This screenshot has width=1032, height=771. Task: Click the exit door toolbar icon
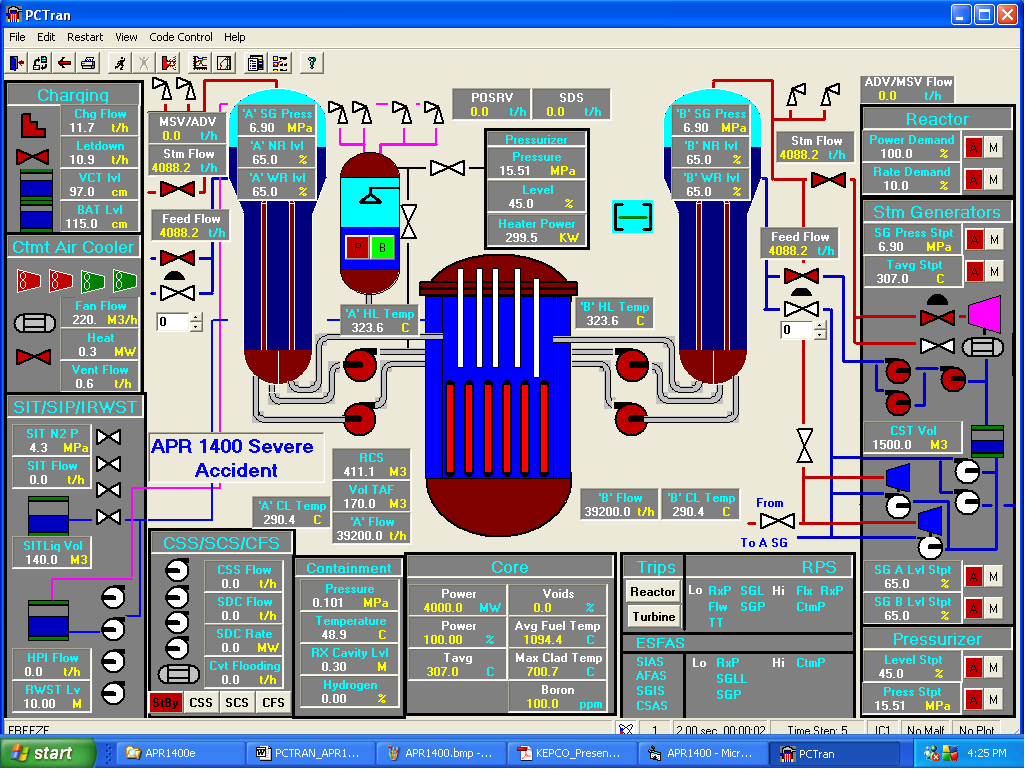[x=16, y=63]
